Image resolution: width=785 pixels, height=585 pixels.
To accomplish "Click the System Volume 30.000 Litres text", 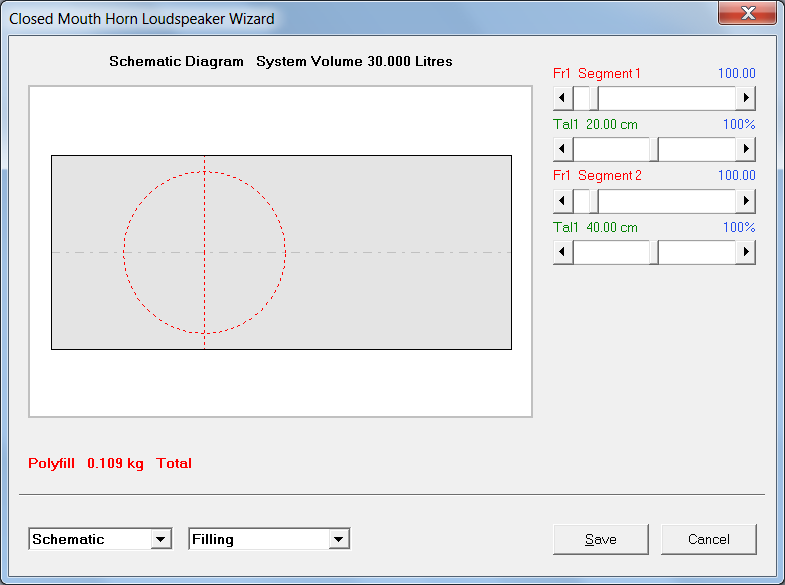I will 354,62.
